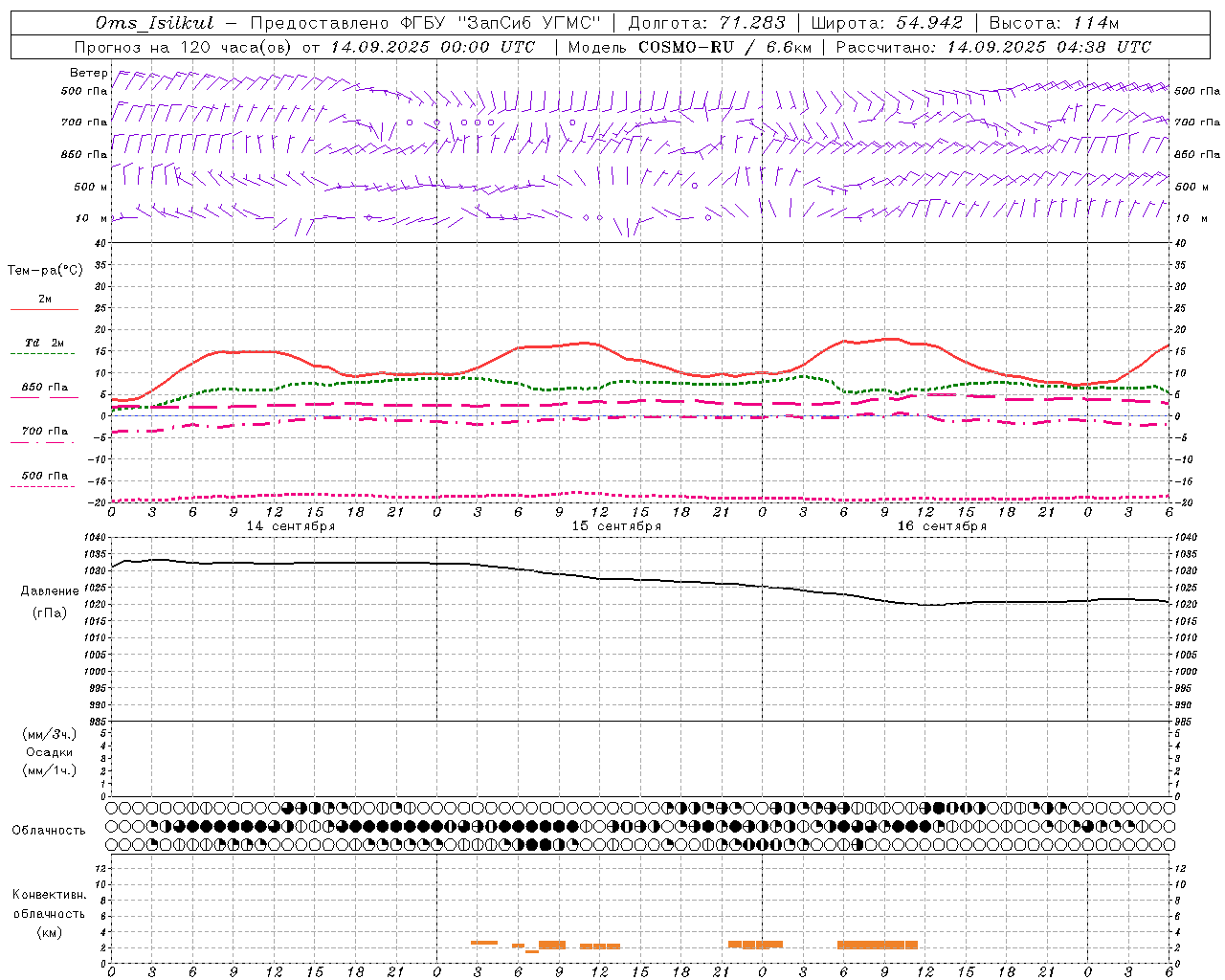This screenshot has height=980, width=1225.
Task: Select the Прогноз на 120 часа(ов) text
Action: tap(185, 47)
